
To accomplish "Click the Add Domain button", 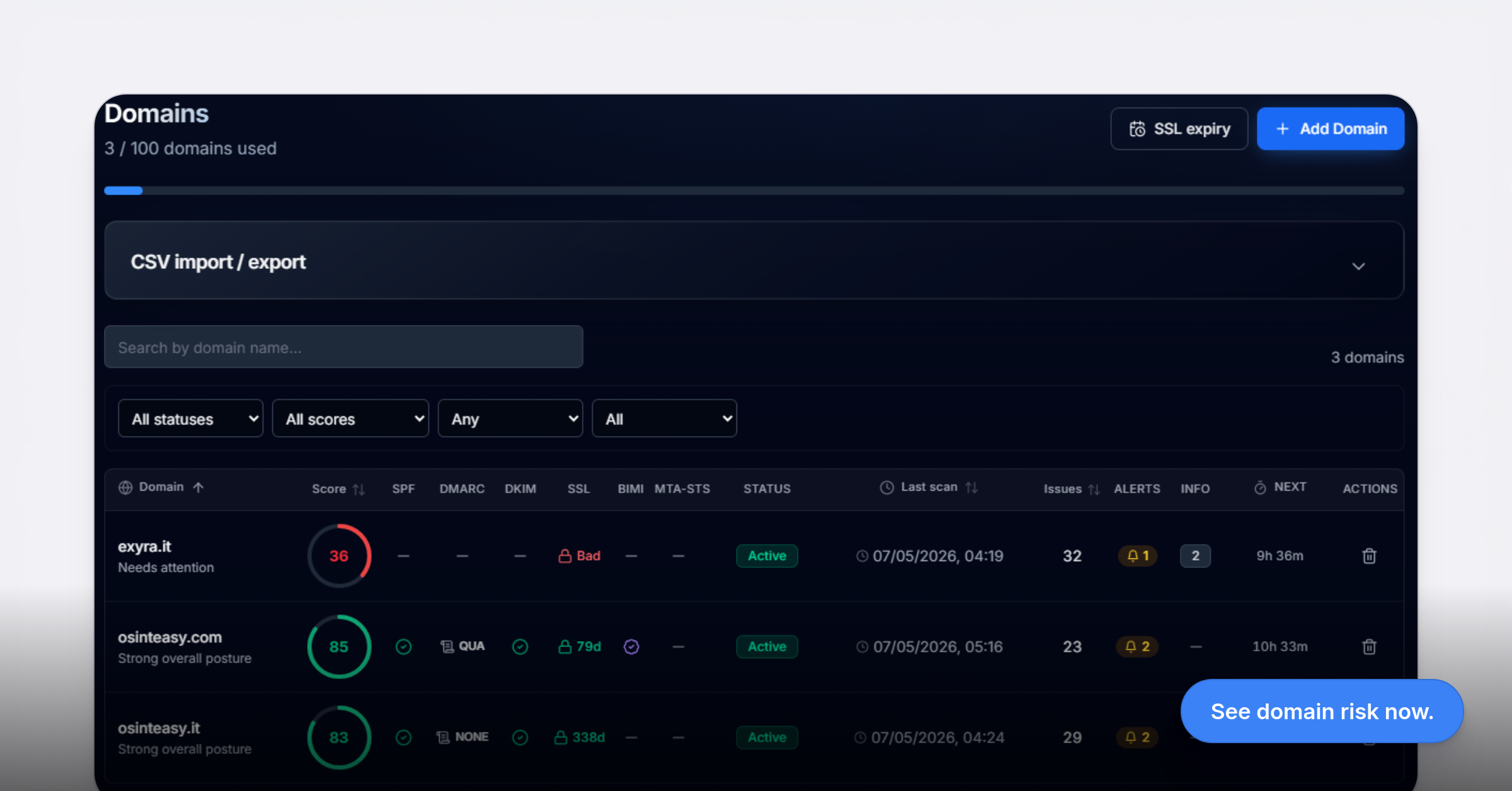I will tap(1331, 129).
